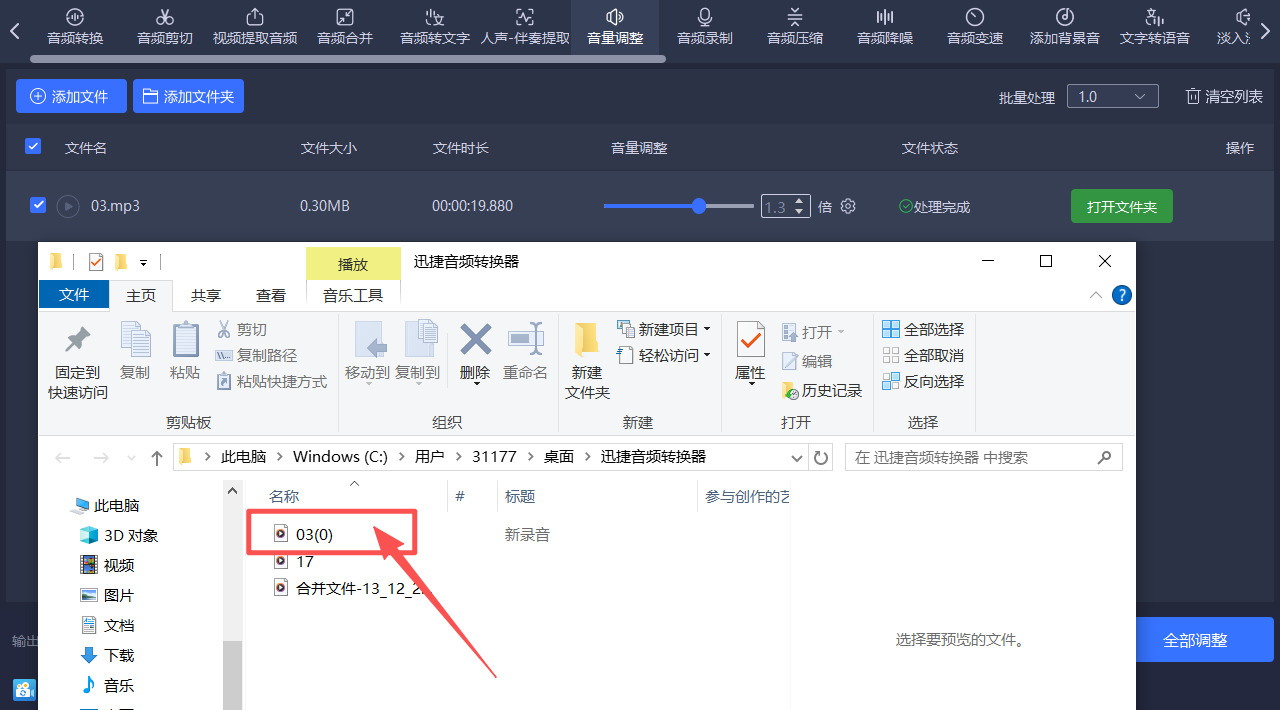Switch to the 查看 ribbon tab

271,296
